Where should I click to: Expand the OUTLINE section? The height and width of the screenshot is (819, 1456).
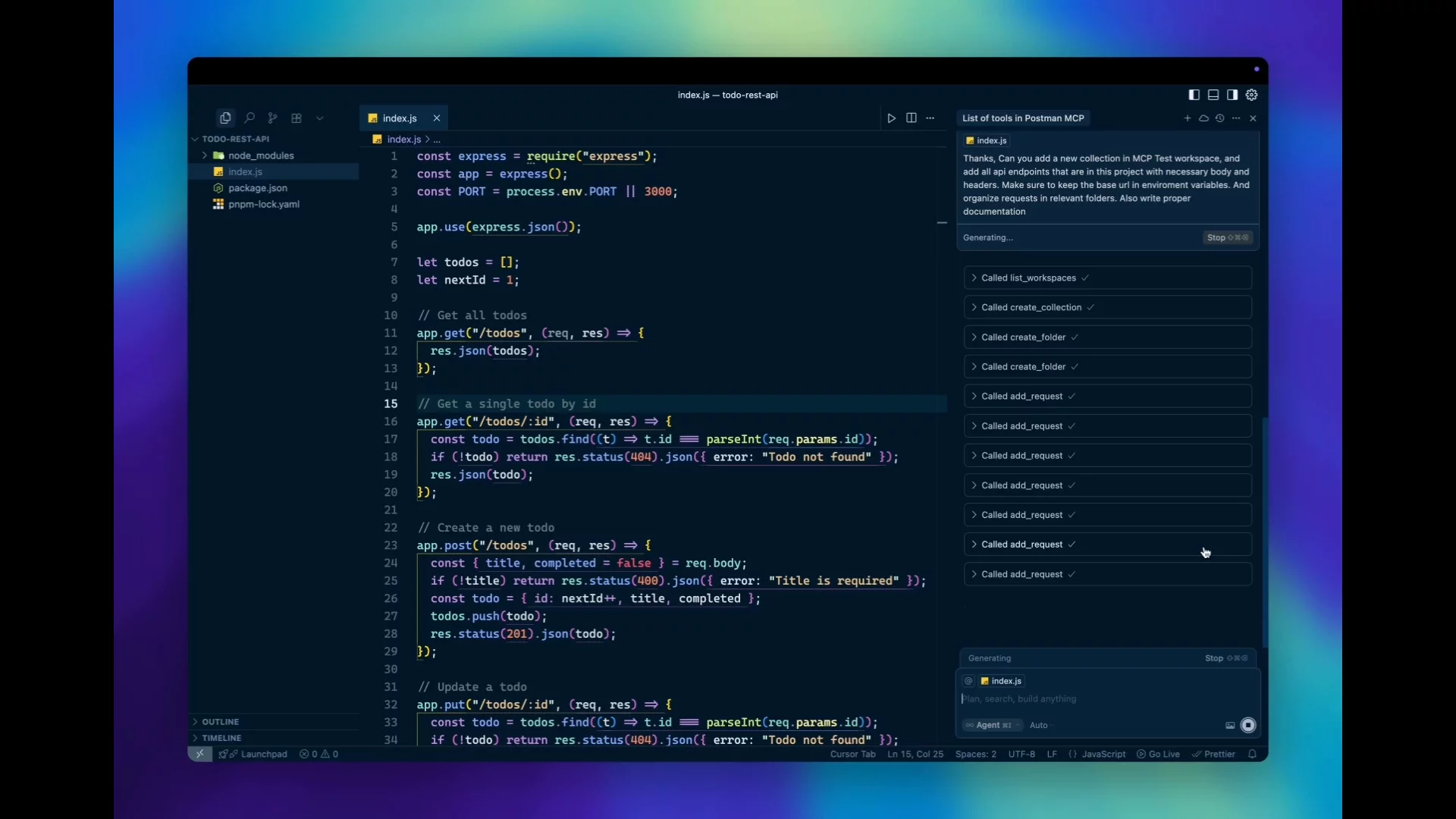point(220,722)
